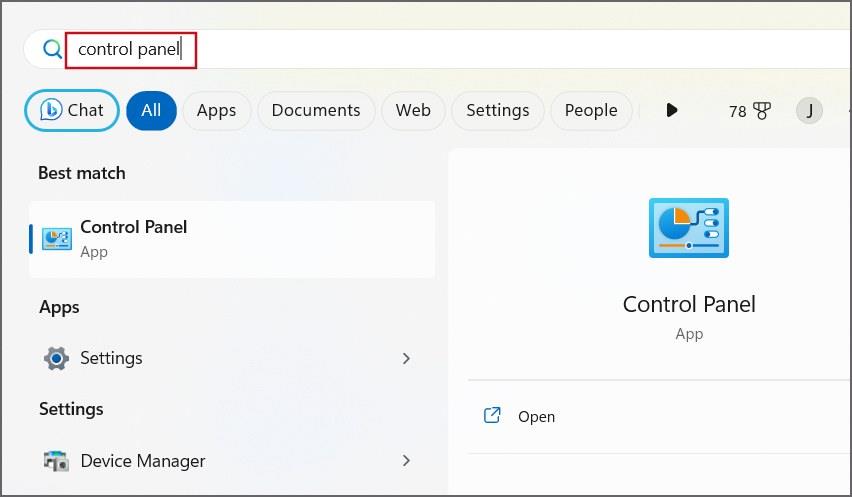Click the Control Panel title in the preview pane

pos(689,304)
